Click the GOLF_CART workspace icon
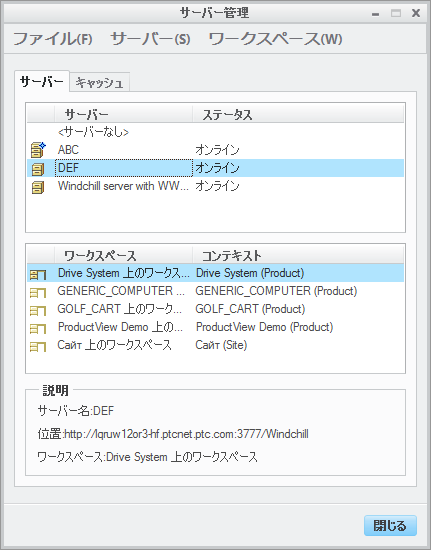 38,310
